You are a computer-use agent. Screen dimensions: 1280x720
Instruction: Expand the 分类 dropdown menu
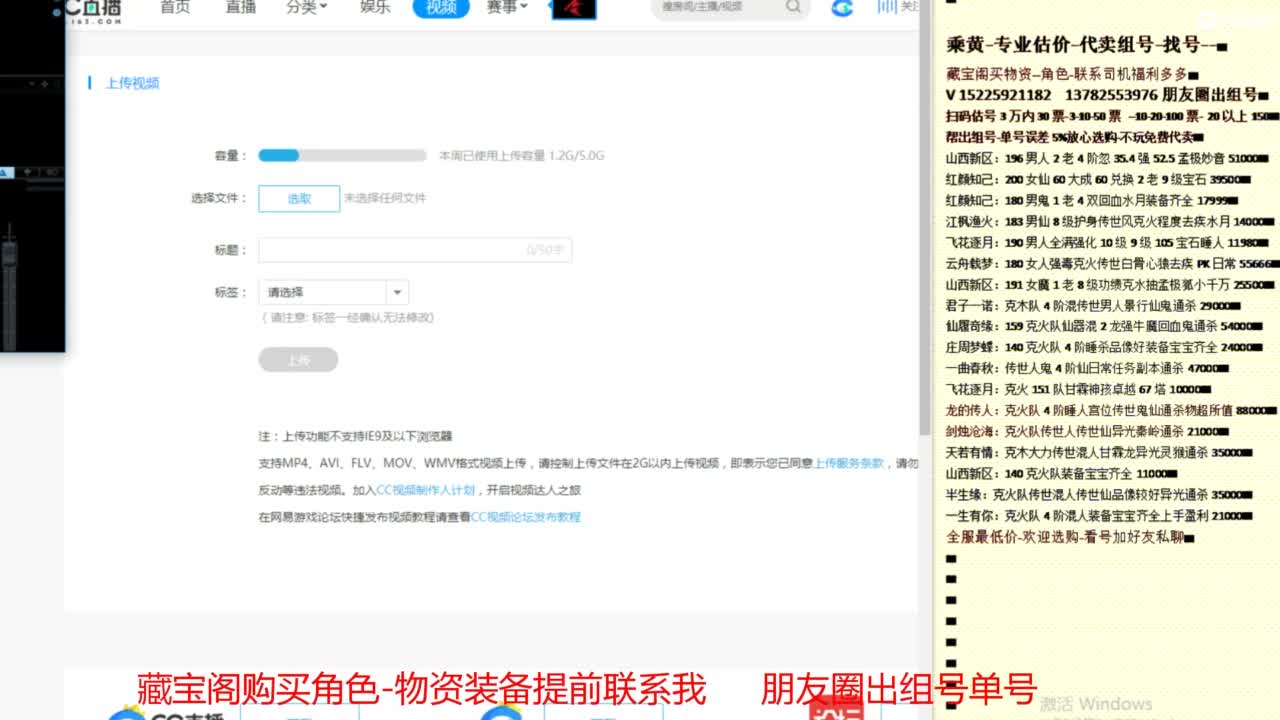307,7
